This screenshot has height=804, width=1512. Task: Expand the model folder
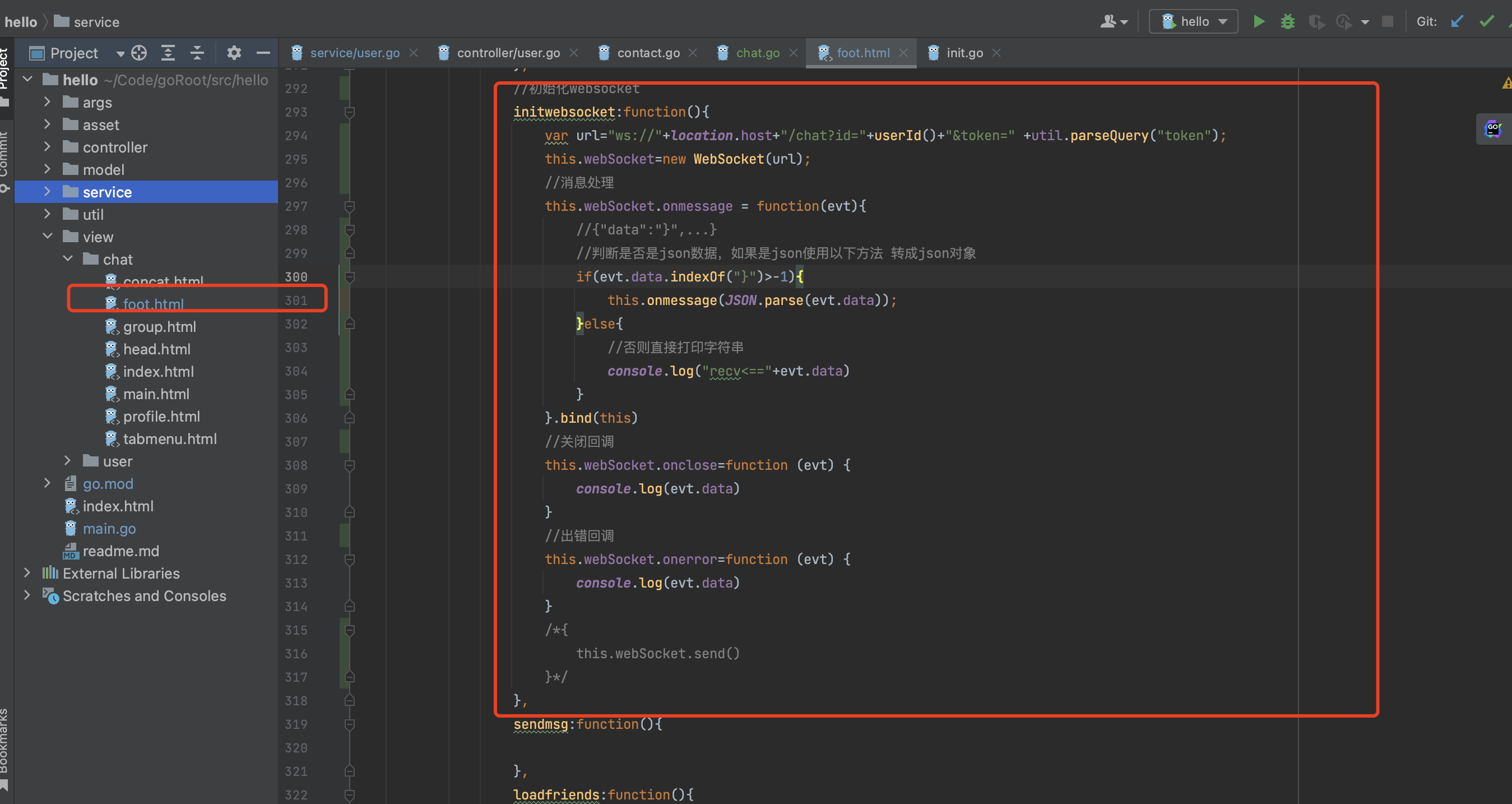click(47, 169)
